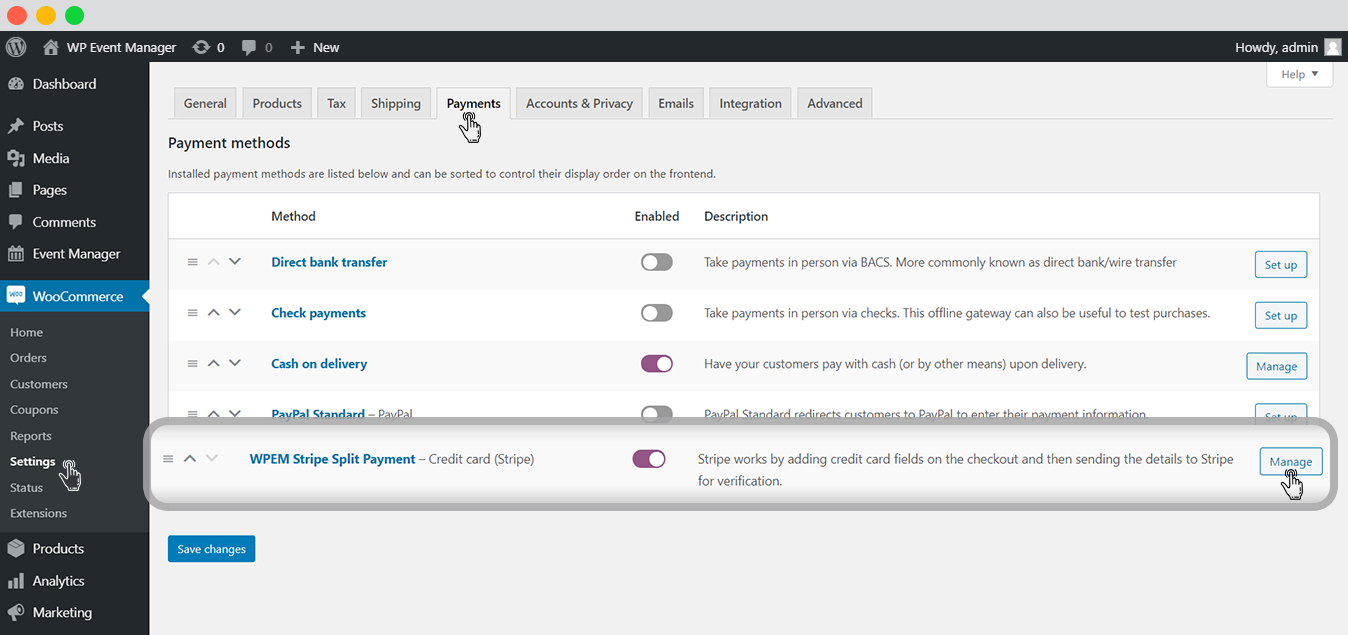Switch to the Shipping tab
Screen dimensions: 1348x635
click(x=396, y=103)
